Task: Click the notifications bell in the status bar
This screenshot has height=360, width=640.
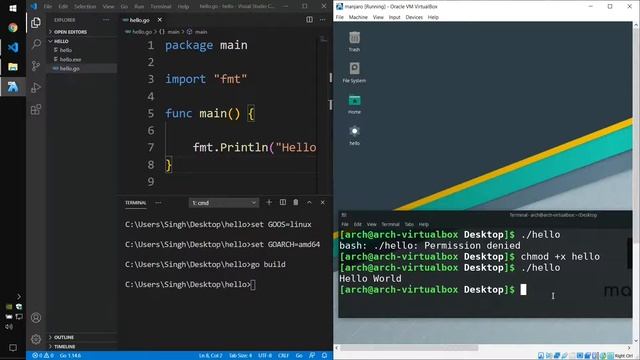Action: 324,356
